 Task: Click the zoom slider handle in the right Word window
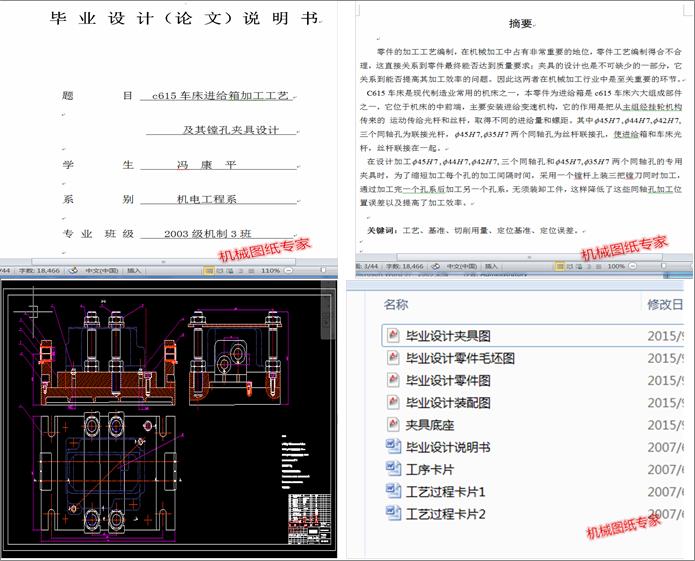pos(664,266)
